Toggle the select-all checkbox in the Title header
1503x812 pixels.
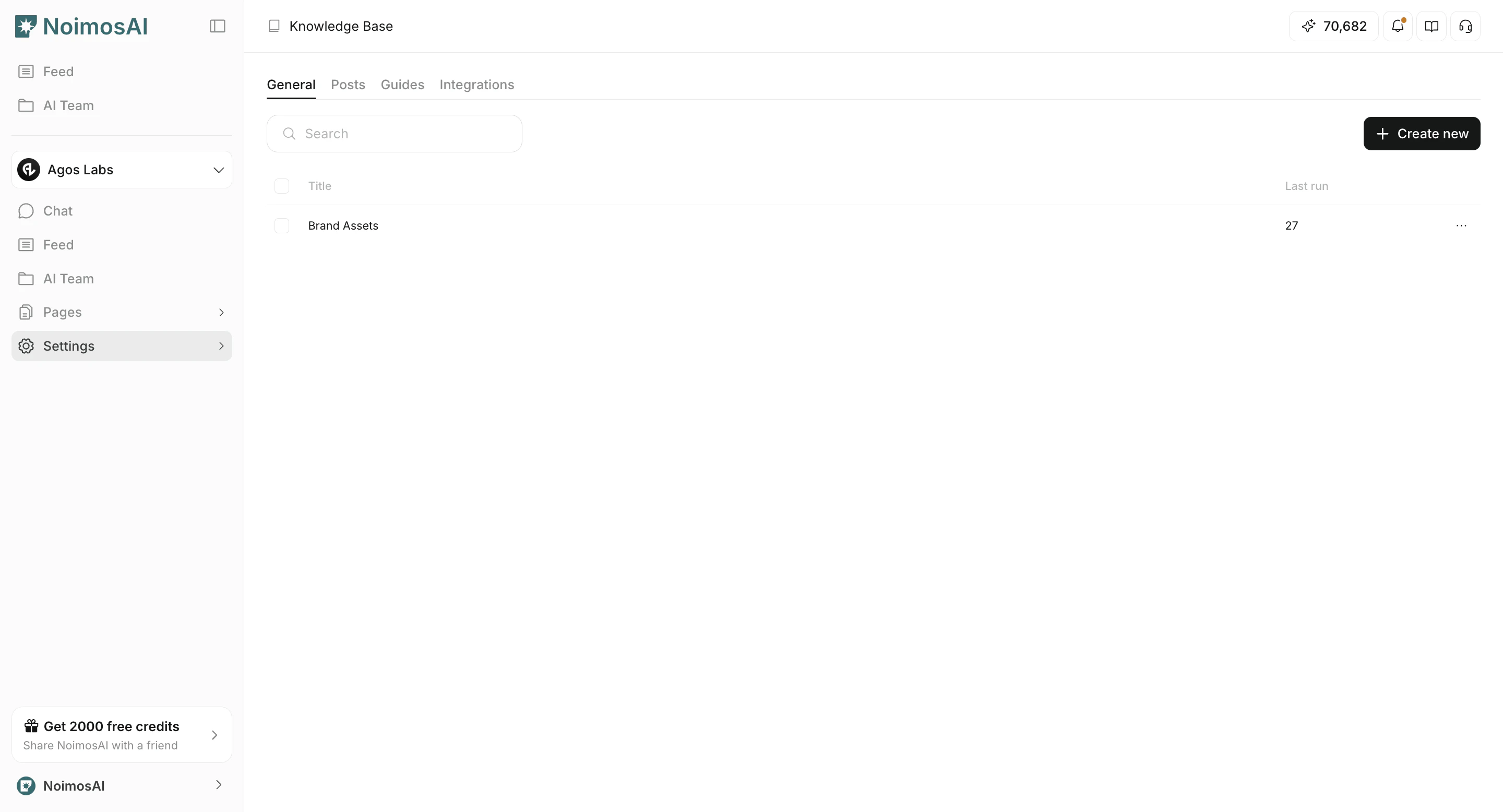282,185
